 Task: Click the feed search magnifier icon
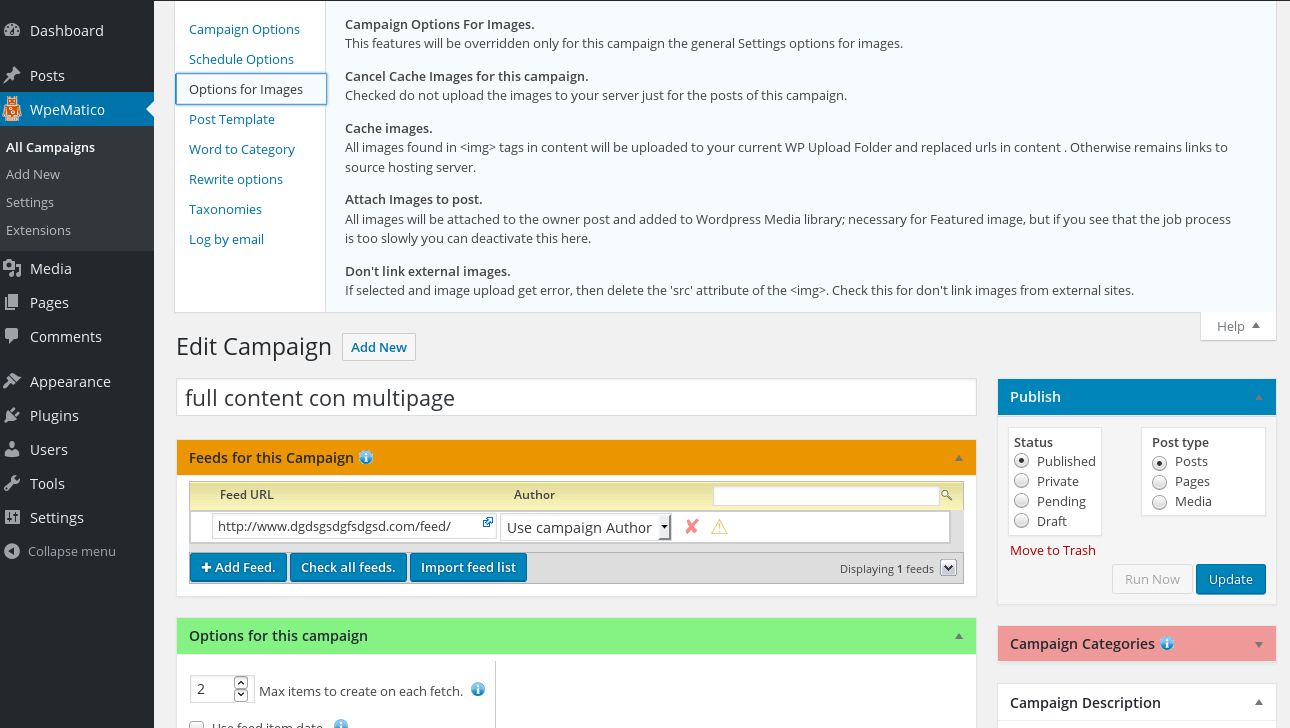946,495
